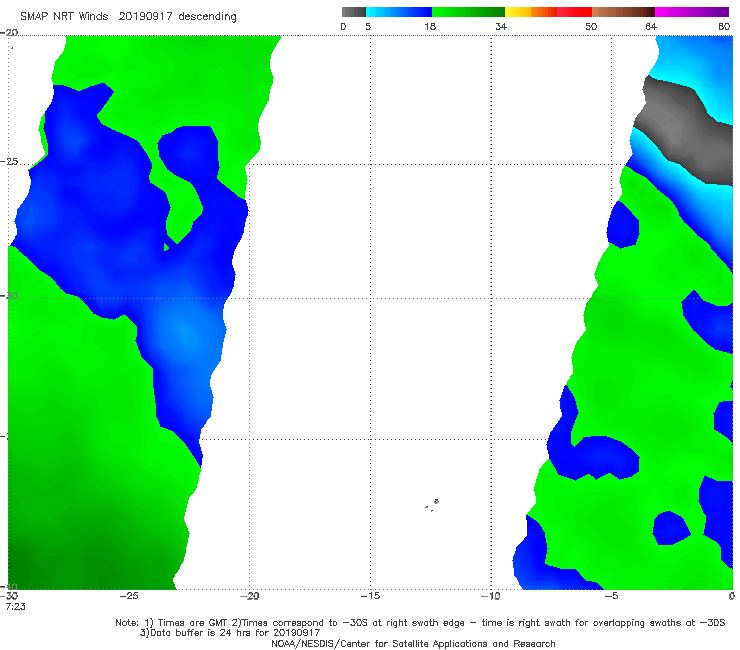Click the "NOAA/NESDIS/Center for Satellite Applications" credit line

(413, 643)
